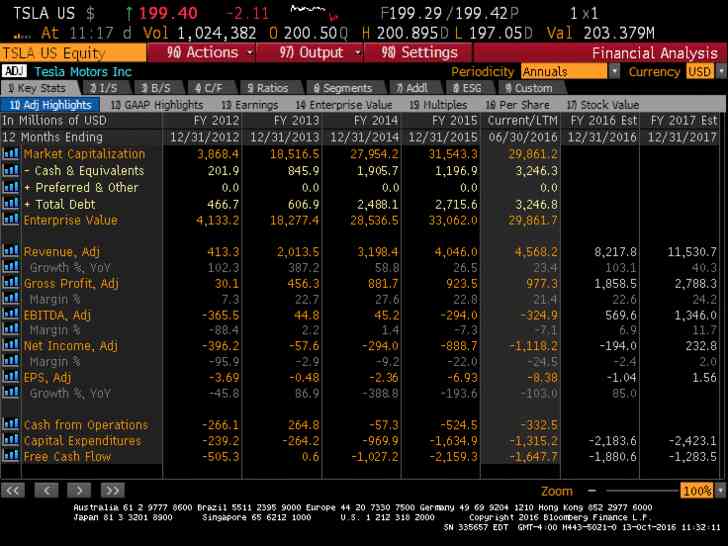Click FY 2015 market cap value 31,543.3
728x546 pixels.
(x=453, y=154)
